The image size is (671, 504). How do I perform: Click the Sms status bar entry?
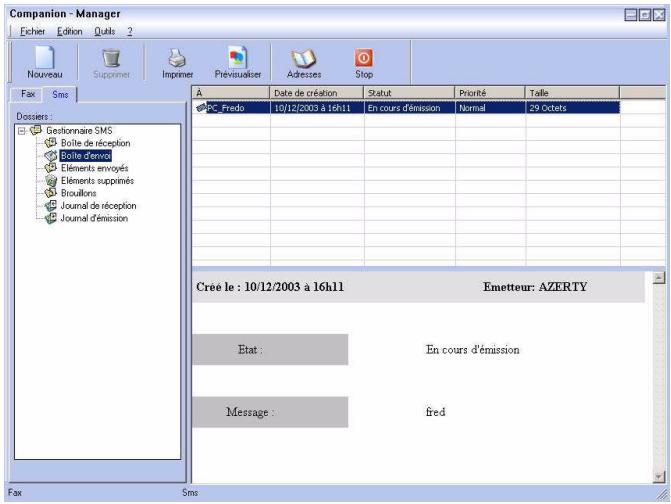(190, 492)
